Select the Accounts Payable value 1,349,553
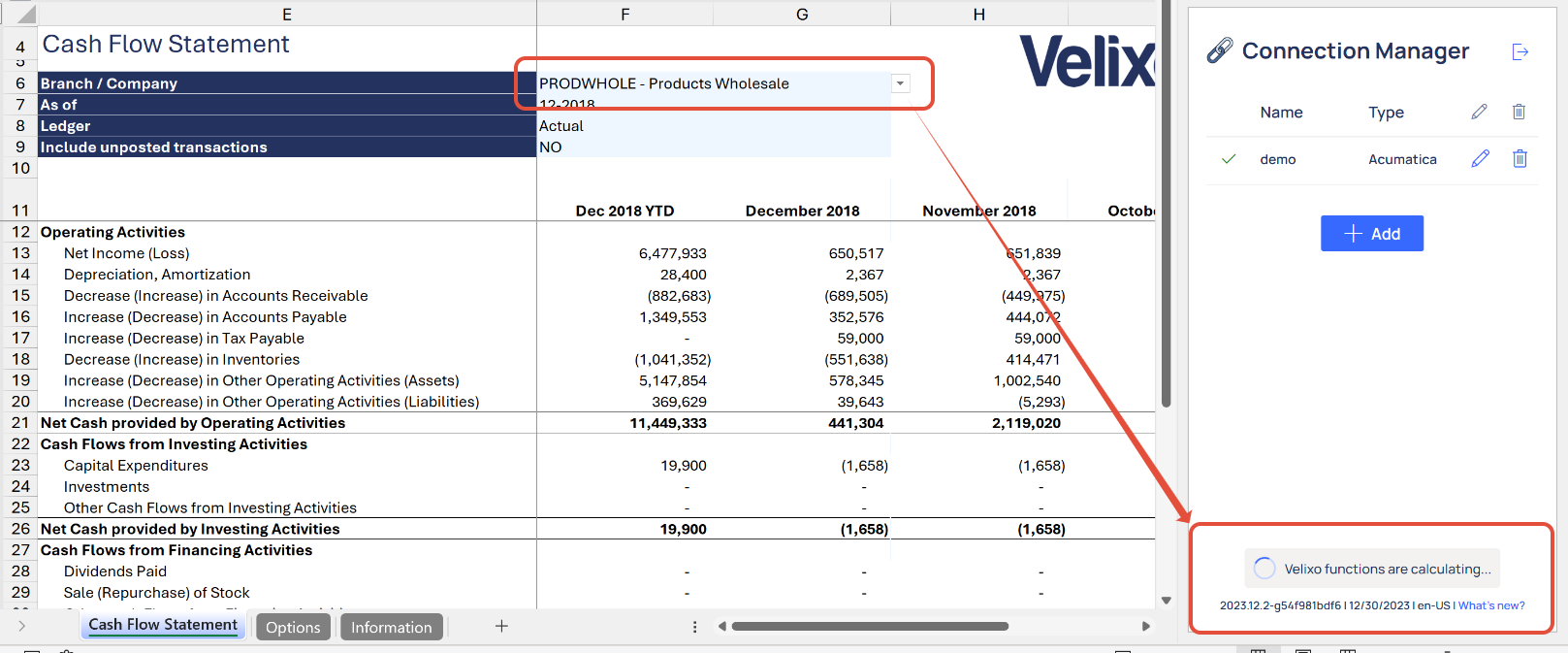 tap(672, 317)
